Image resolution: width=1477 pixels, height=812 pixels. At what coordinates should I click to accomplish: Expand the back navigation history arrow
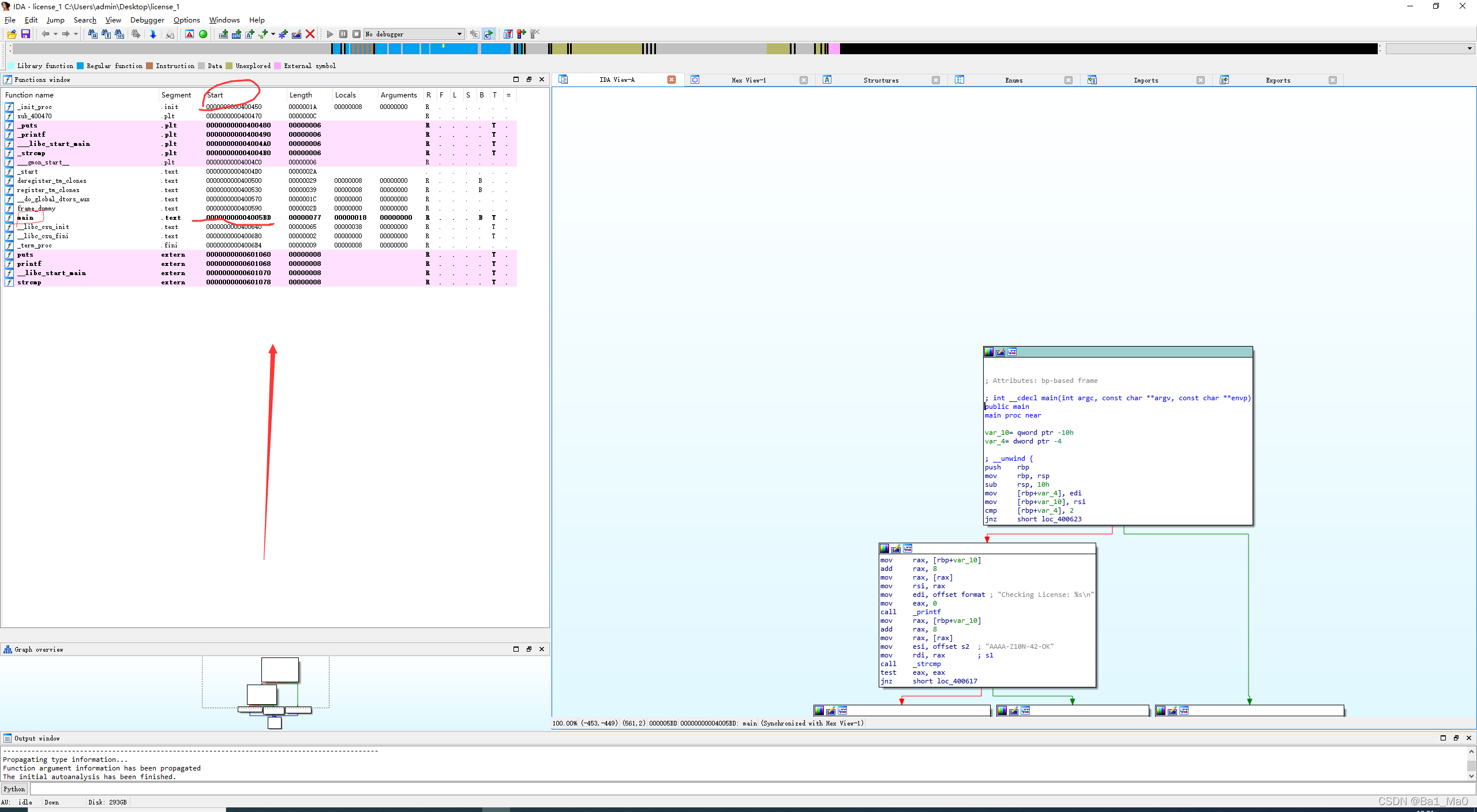(55, 34)
